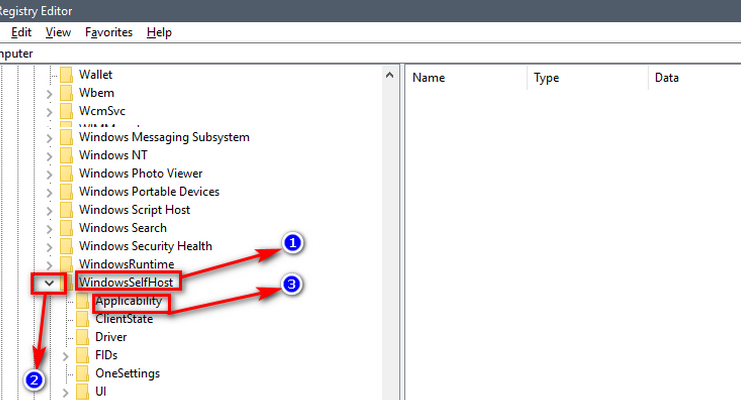Click the WindowsRuntime folder icon
This screenshot has height=400, width=741.
[67, 264]
